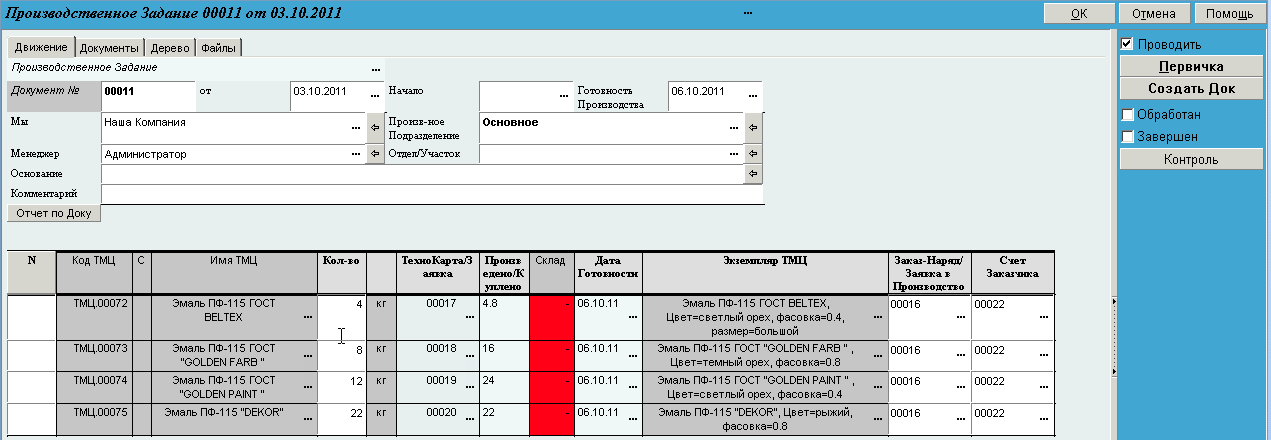Open ellipsis for Эмаль ПФ-115 ГОСТ BELTEX name
Image resolution: width=1271 pixels, height=440 pixels.
(308, 316)
